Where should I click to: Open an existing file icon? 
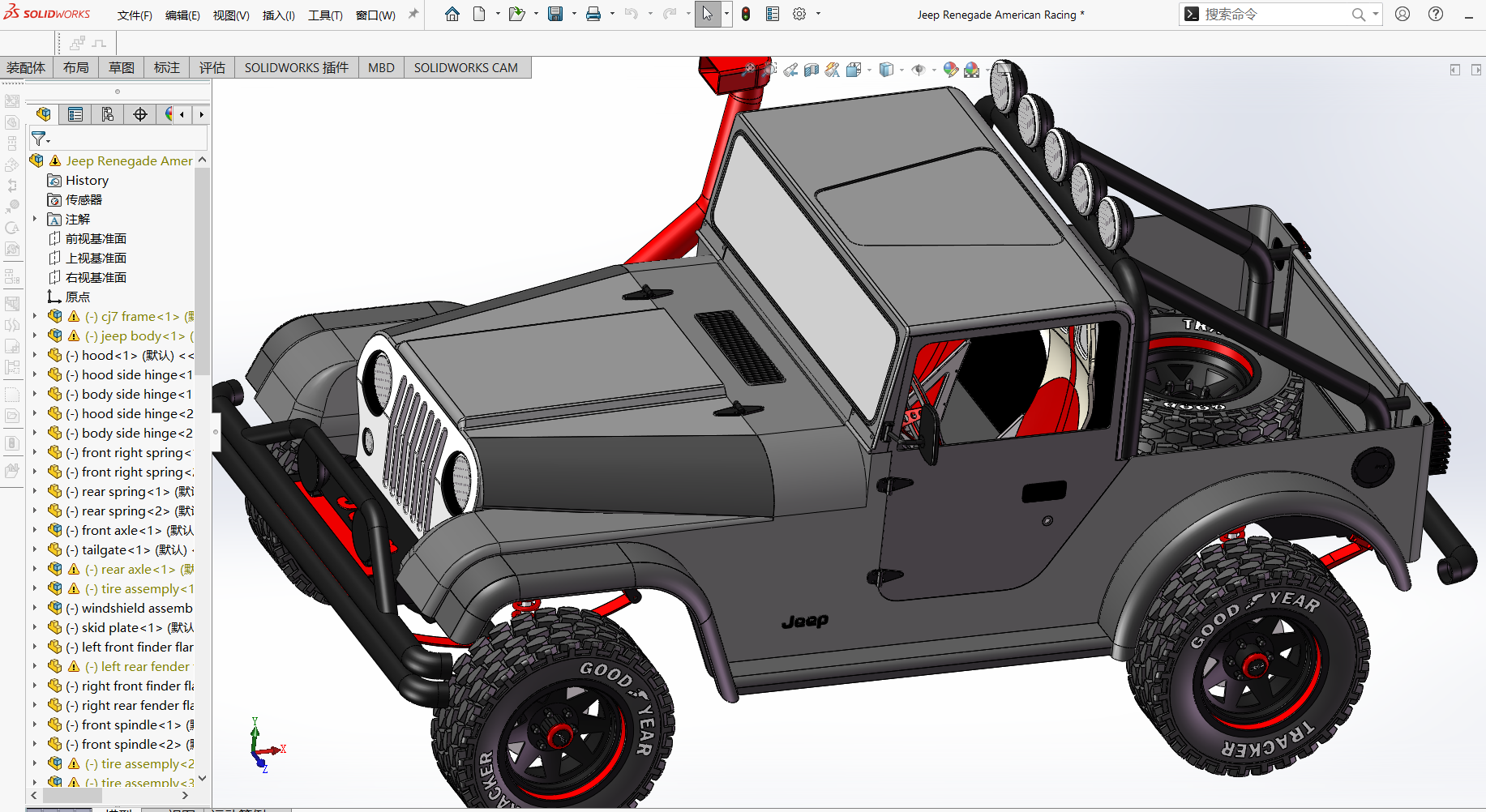[516, 14]
